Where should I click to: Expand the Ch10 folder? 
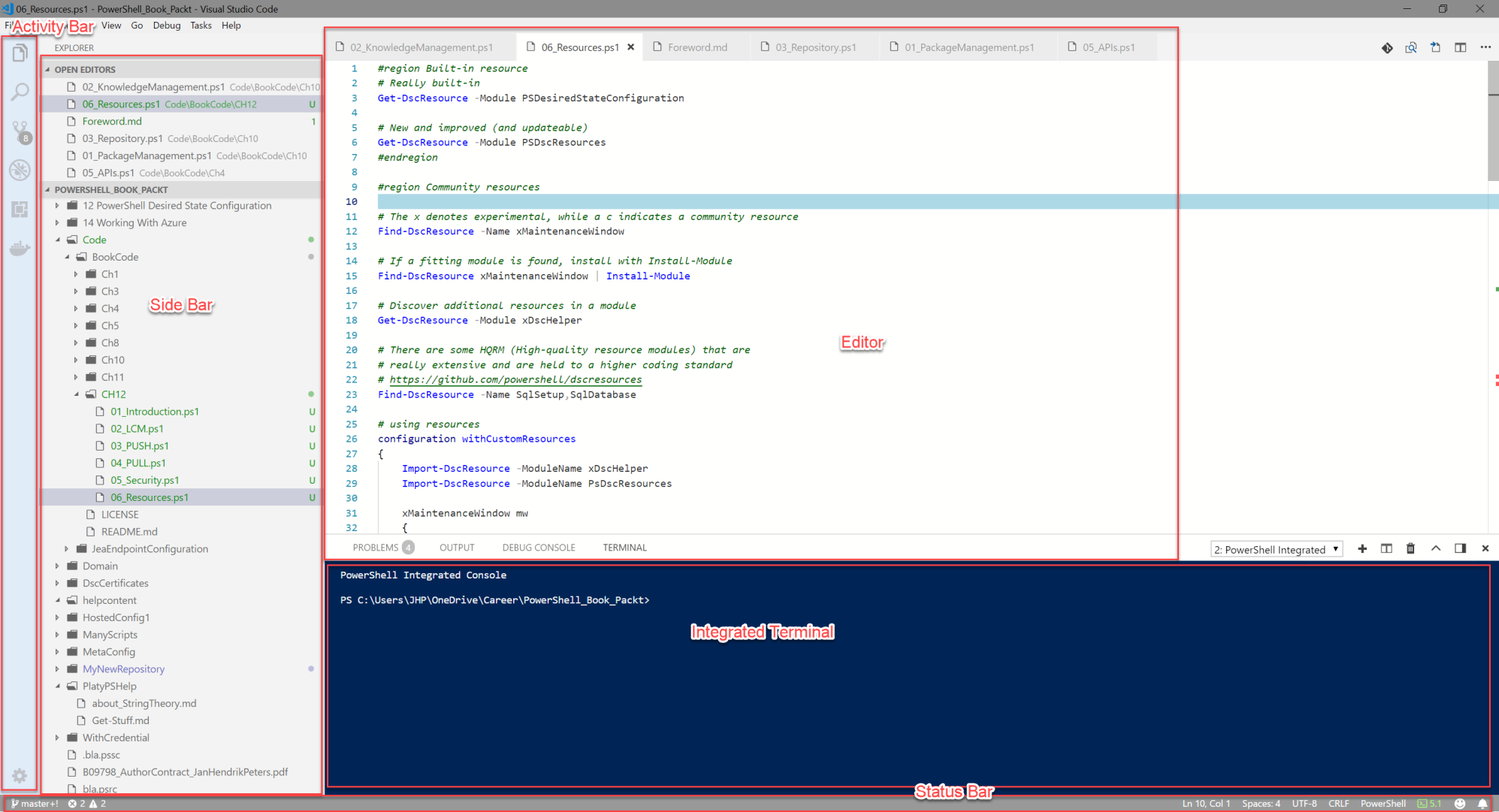tap(76, 361)
